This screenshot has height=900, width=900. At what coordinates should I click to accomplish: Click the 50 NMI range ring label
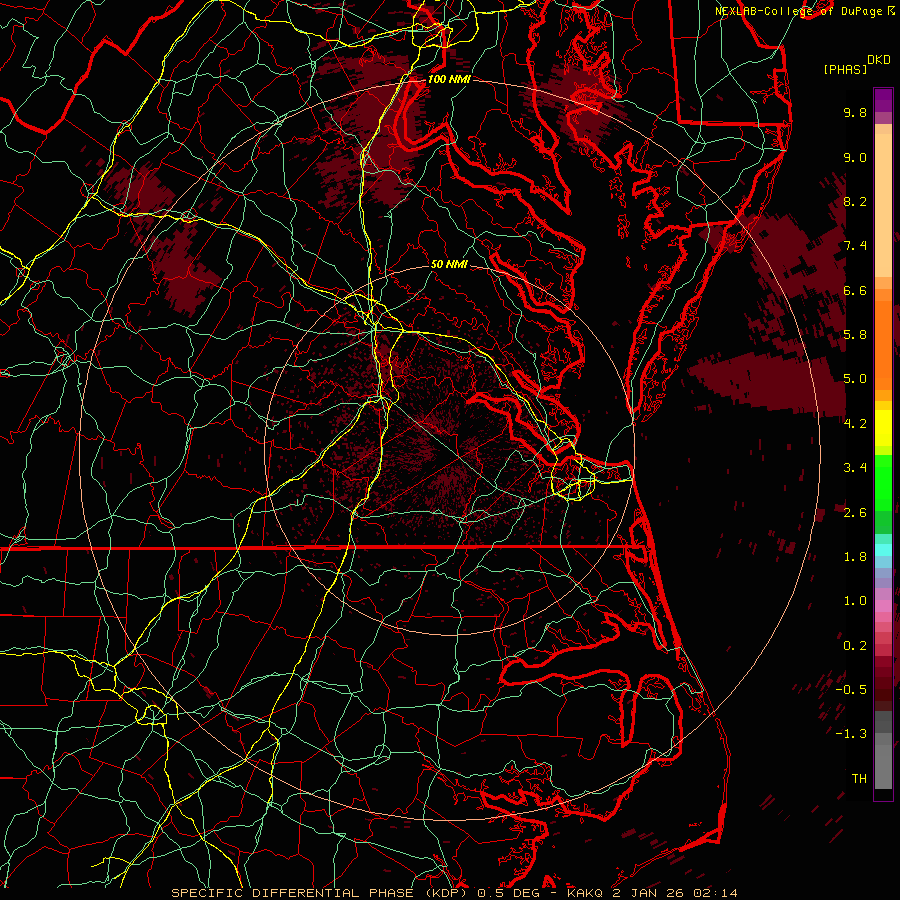[x=449, y=265]
